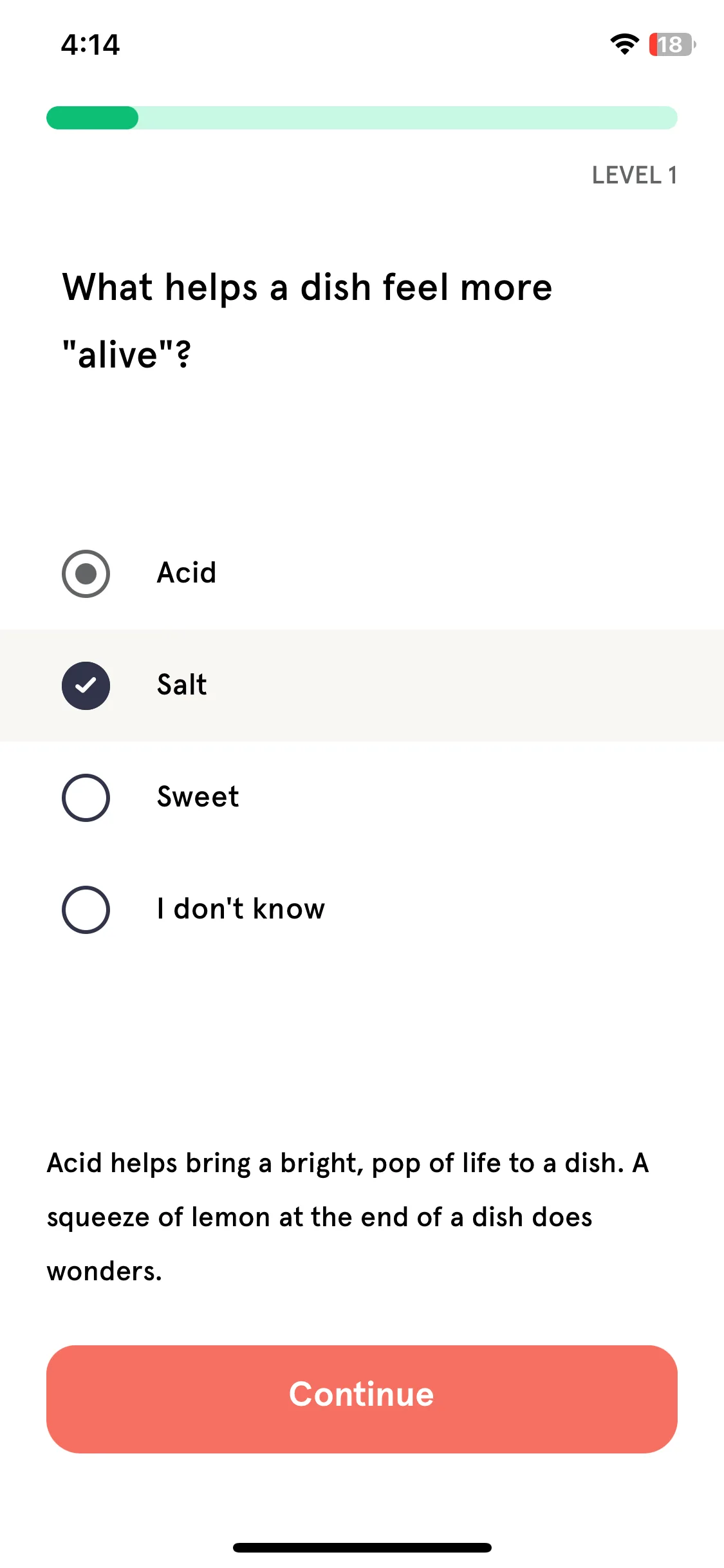Tap the 4:14 clock in status bar
724x1568 pixels.
tap(90, 45)
